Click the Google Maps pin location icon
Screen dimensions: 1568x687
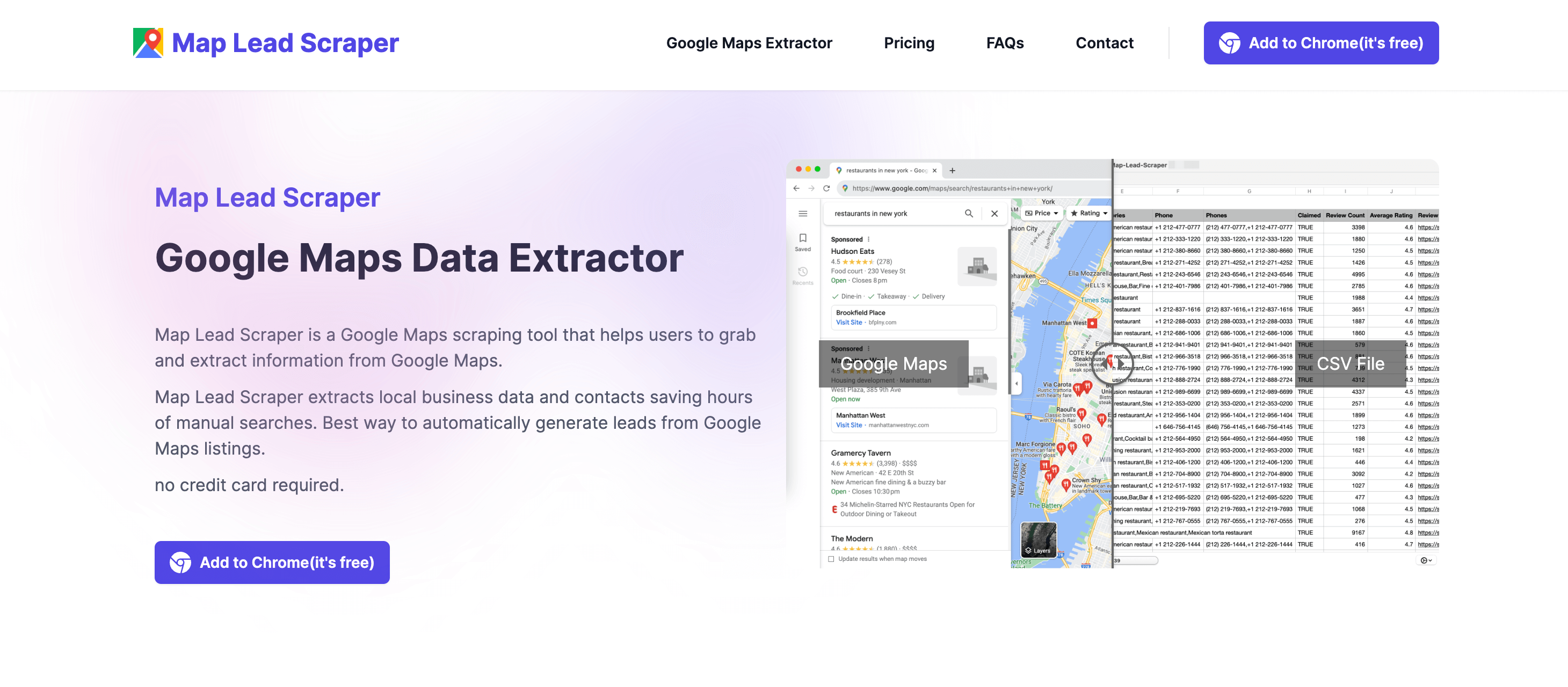click(x=148, y=42)
